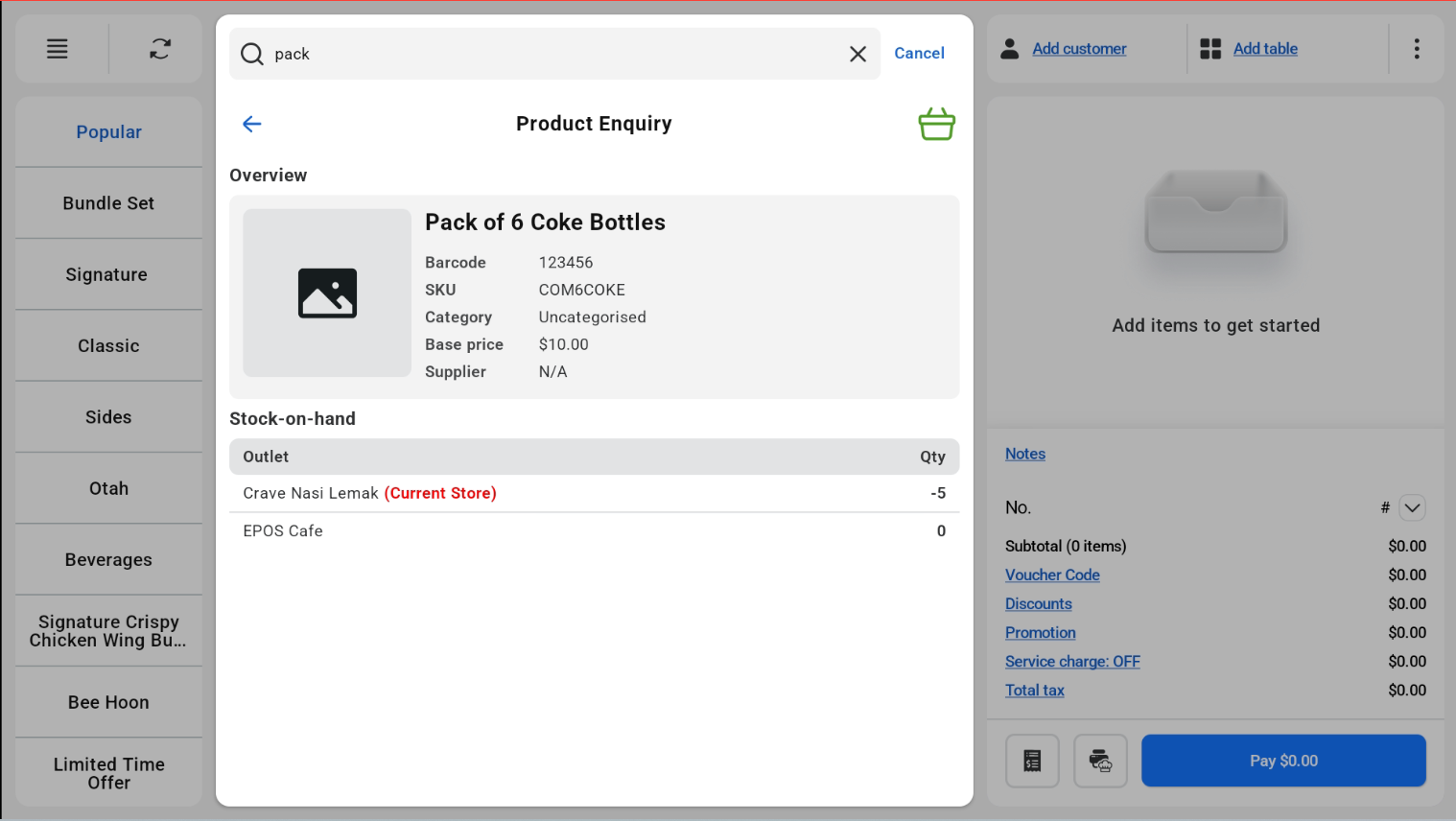The width and height of the screenshot is (1456, 821).
Task: Cancel the product search
Action: coord(919,54)
